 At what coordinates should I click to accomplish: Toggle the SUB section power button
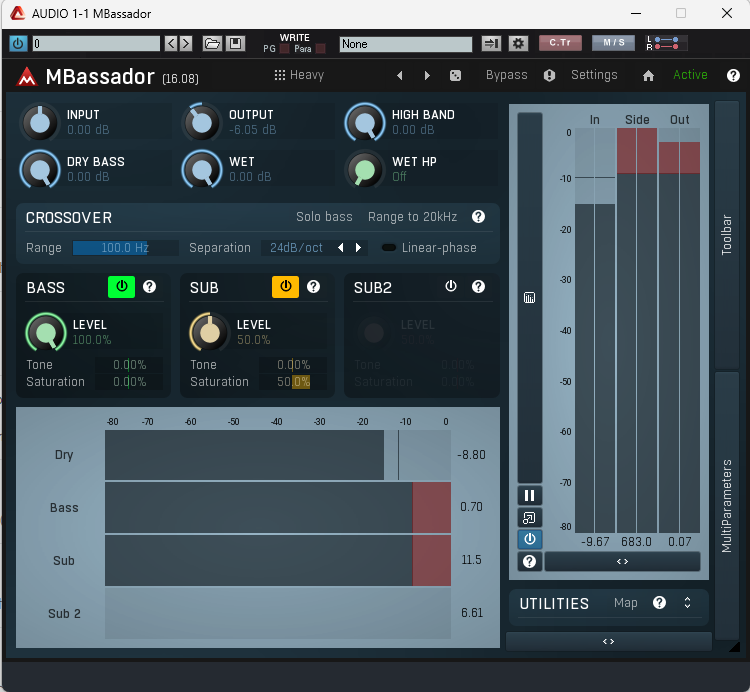[x=286, y=287]
